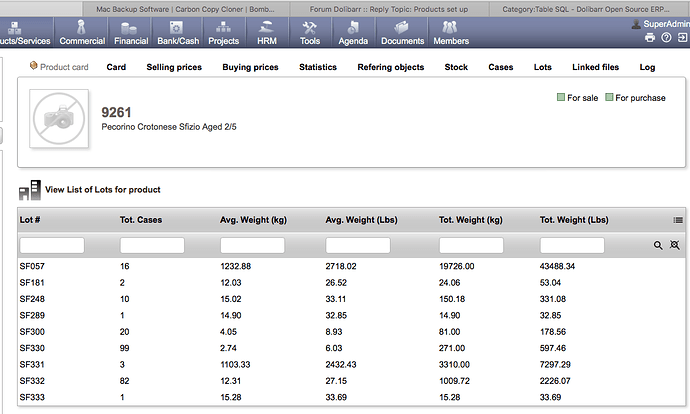
Task: Open the column selector list icon
Action: click(678, 220)
